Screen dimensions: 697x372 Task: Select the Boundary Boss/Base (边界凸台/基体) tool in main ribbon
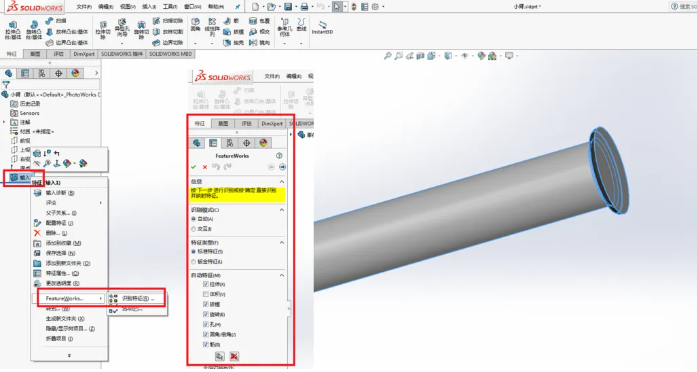pyautogui.click(x=67, y=43)
